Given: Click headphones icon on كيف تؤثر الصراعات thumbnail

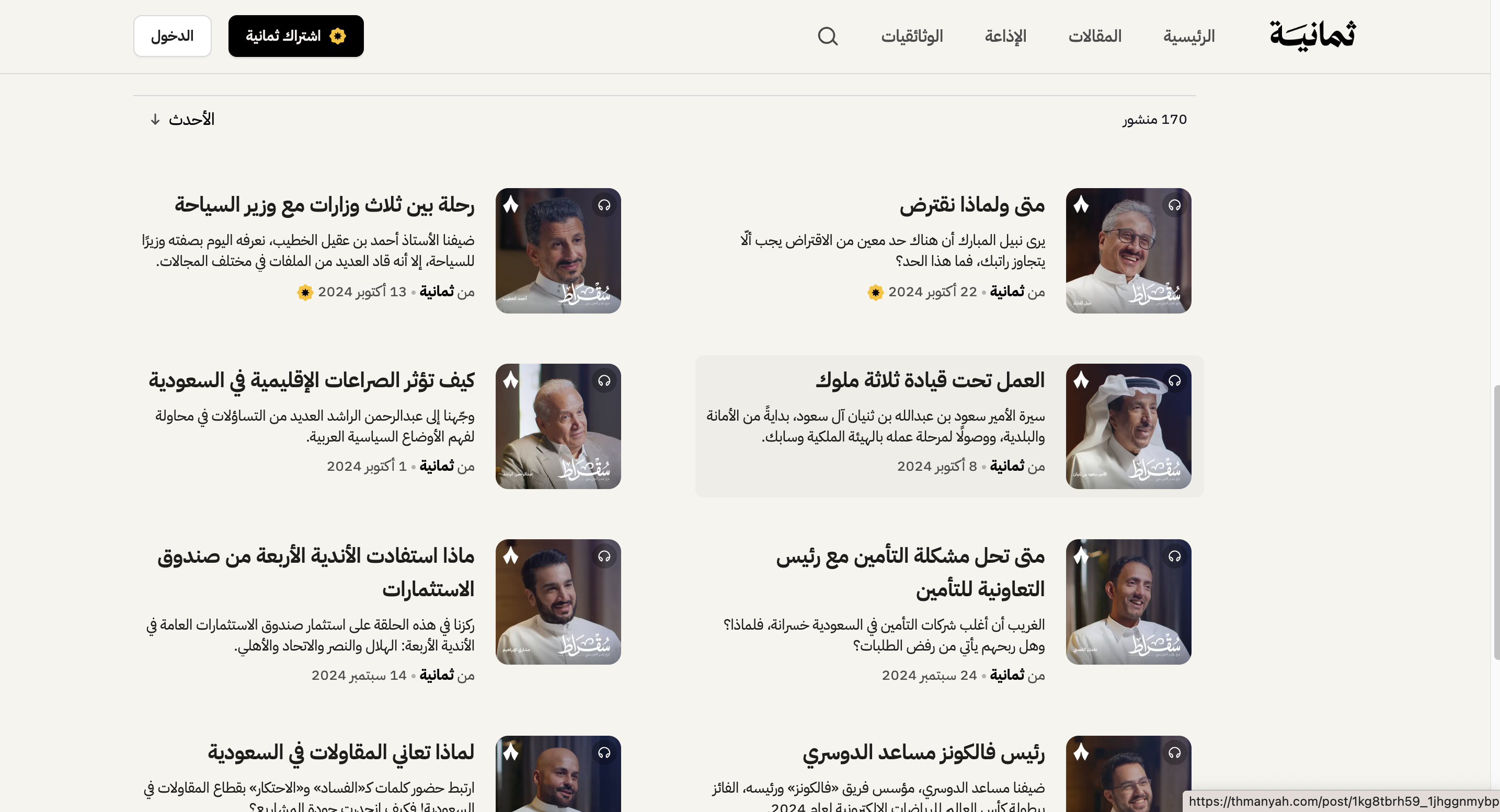Looking at the screenshot, I should click(604, 381).
